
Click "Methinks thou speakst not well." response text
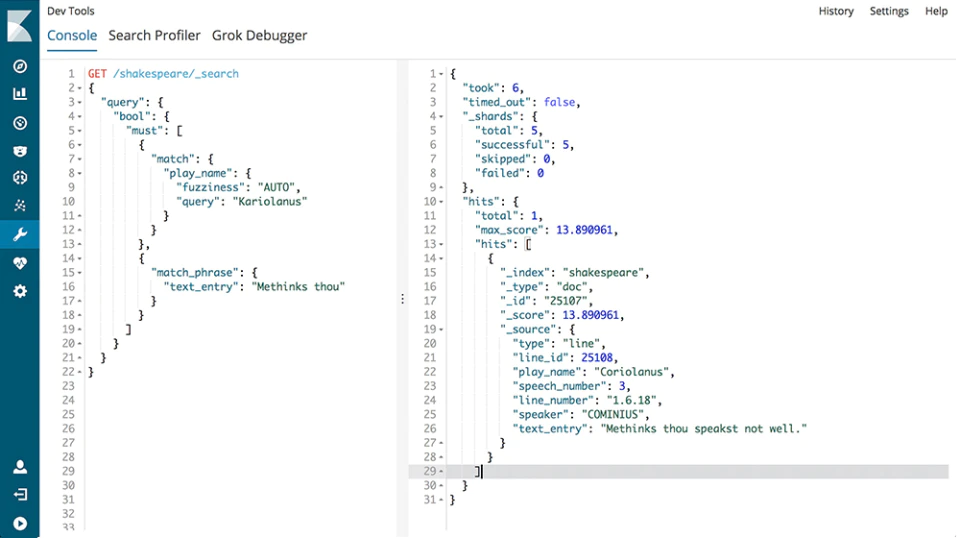pyautogui.click(x=703, y=428)
